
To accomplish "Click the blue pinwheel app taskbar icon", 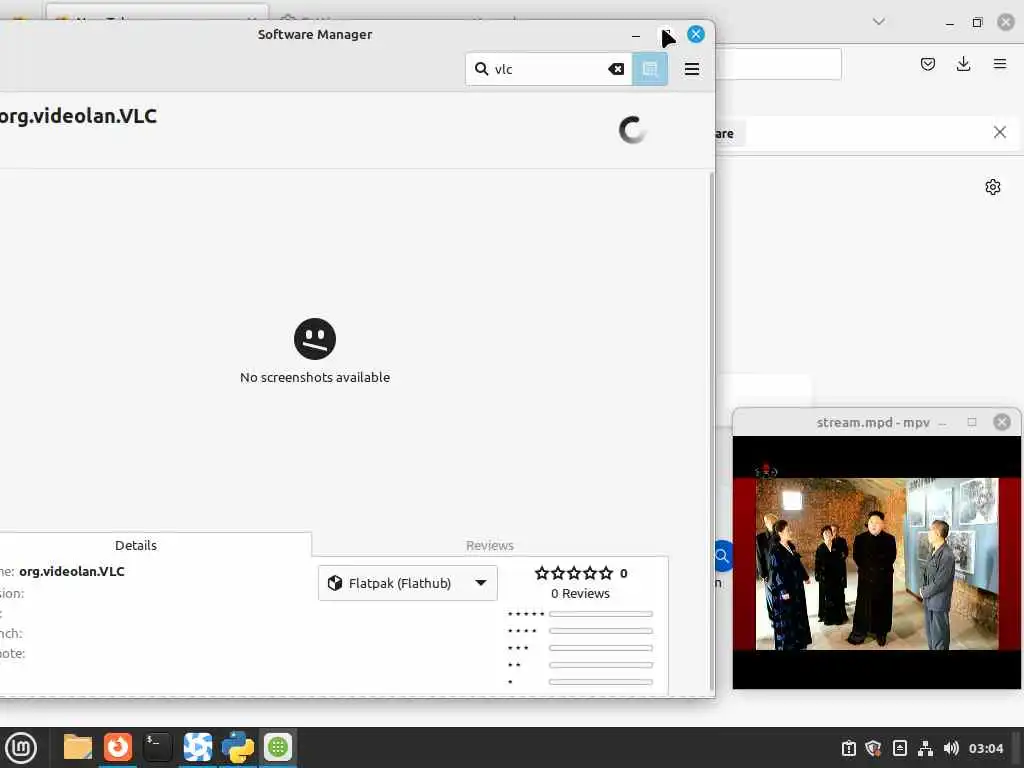I will click(x=198, y=747).
